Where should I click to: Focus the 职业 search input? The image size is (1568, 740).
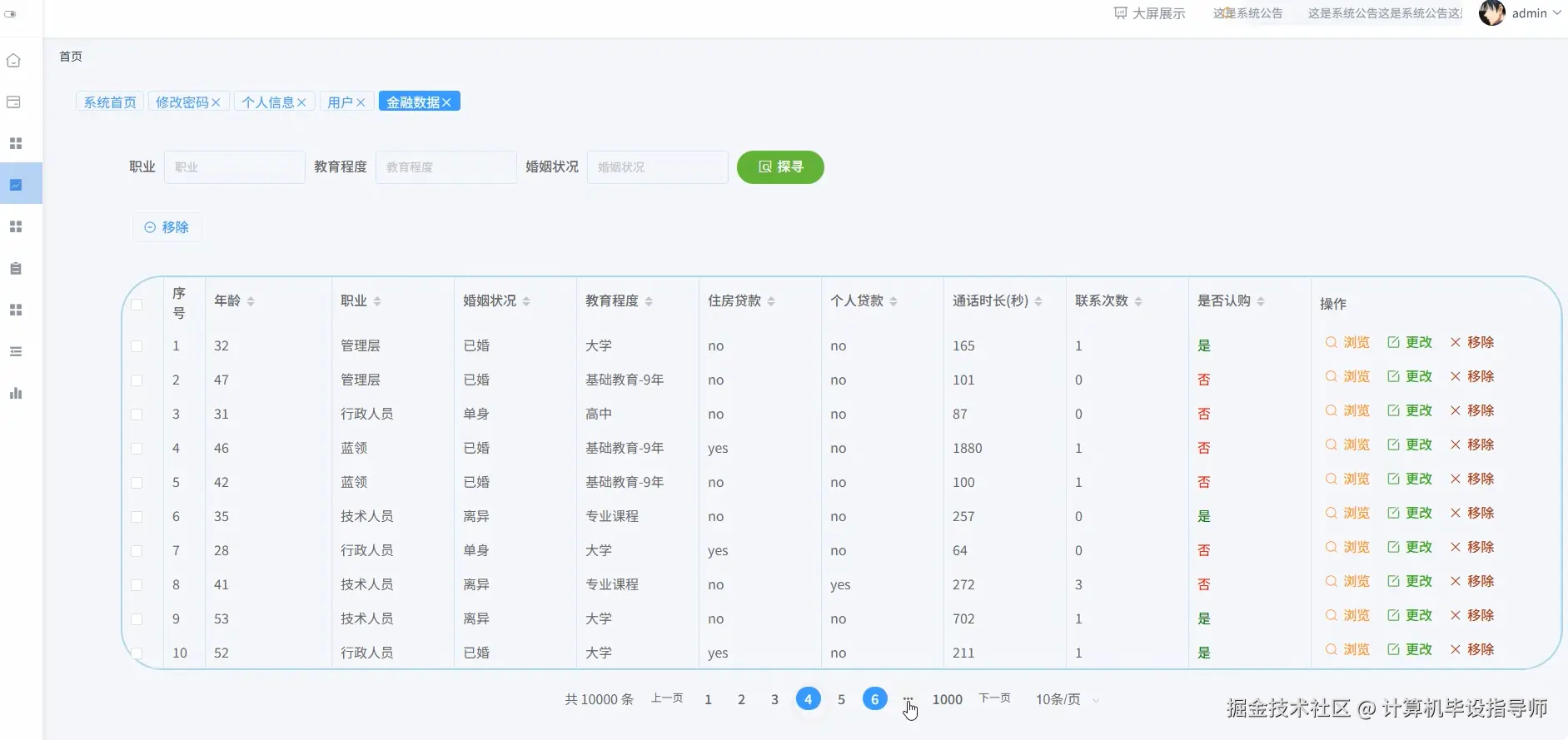(x=235, y=166)
